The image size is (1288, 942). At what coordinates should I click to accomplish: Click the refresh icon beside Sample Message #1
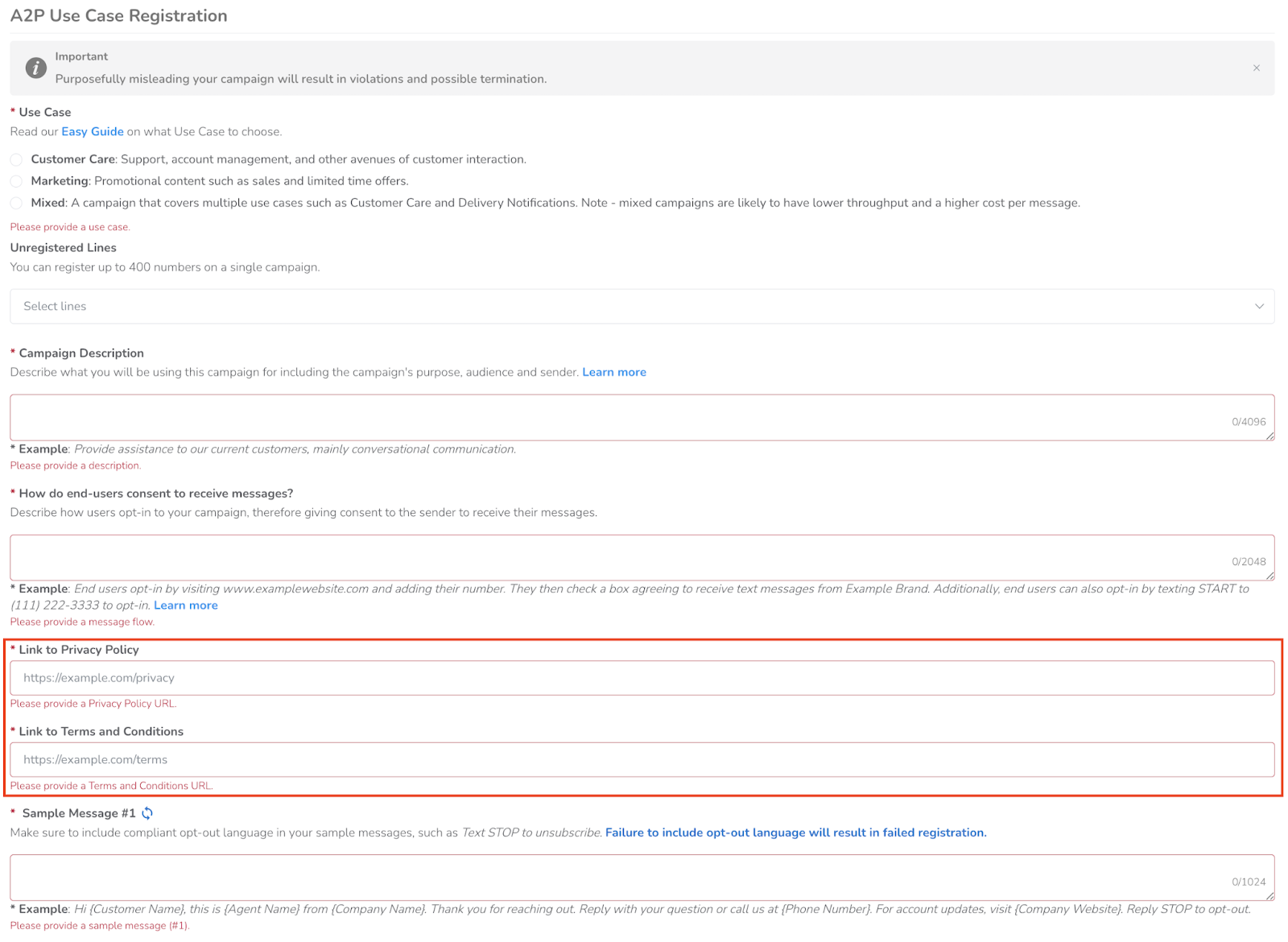[x=147, y=813]
